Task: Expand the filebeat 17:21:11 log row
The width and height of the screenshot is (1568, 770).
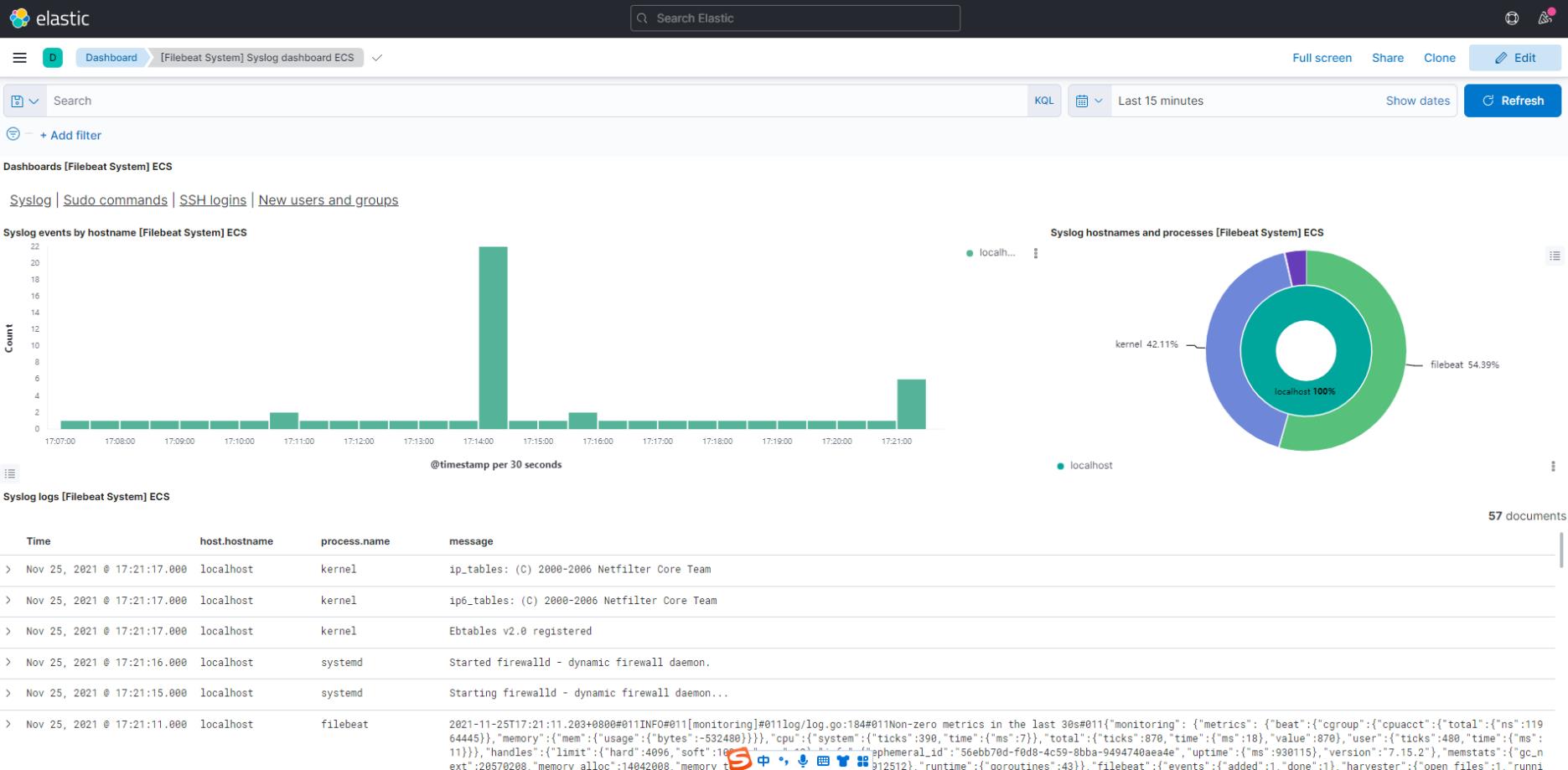Action: (x=8, y=725)
